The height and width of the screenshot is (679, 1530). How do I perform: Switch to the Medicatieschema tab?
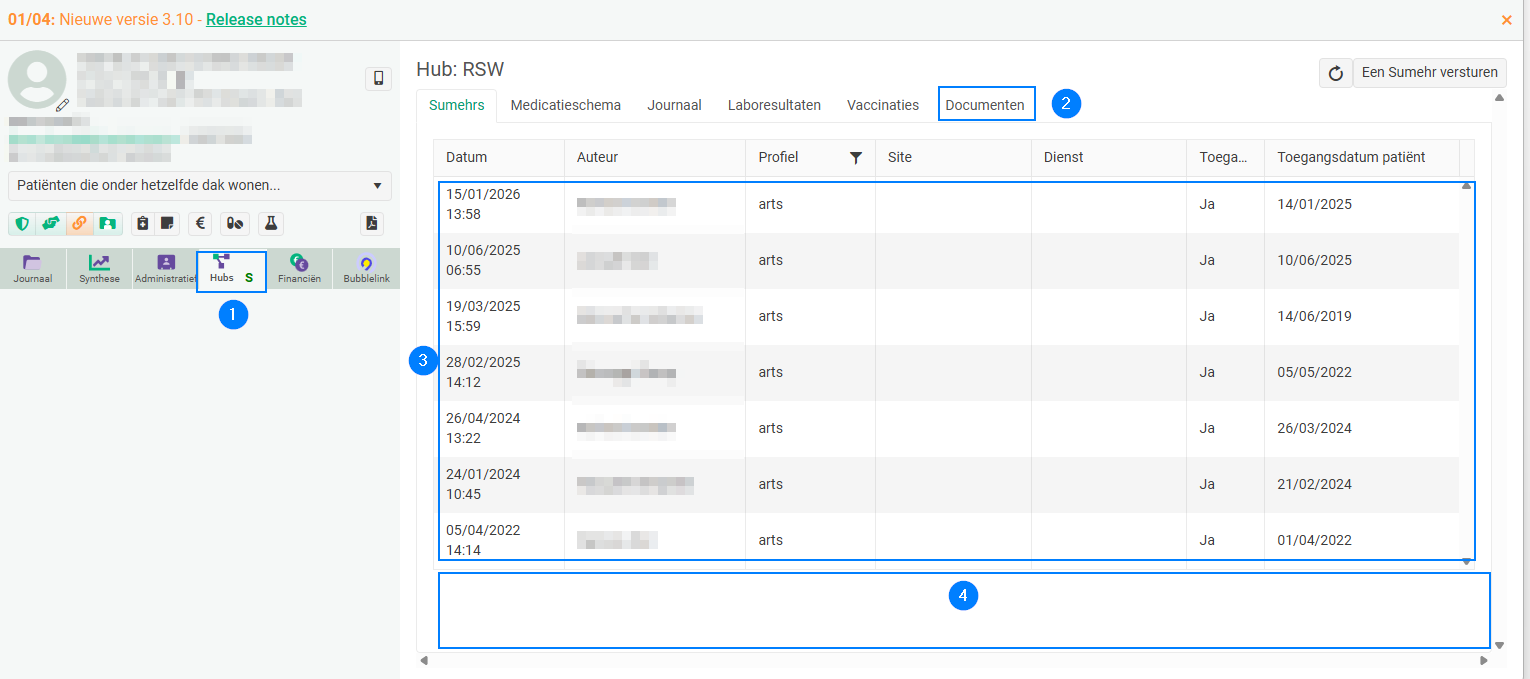coord(565,105)
